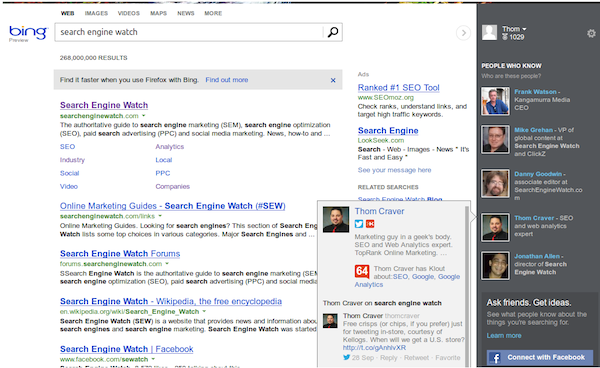This screenshot has width=600, height=368.
Task: Open the MORE menu
Action: tap(213, 13)
